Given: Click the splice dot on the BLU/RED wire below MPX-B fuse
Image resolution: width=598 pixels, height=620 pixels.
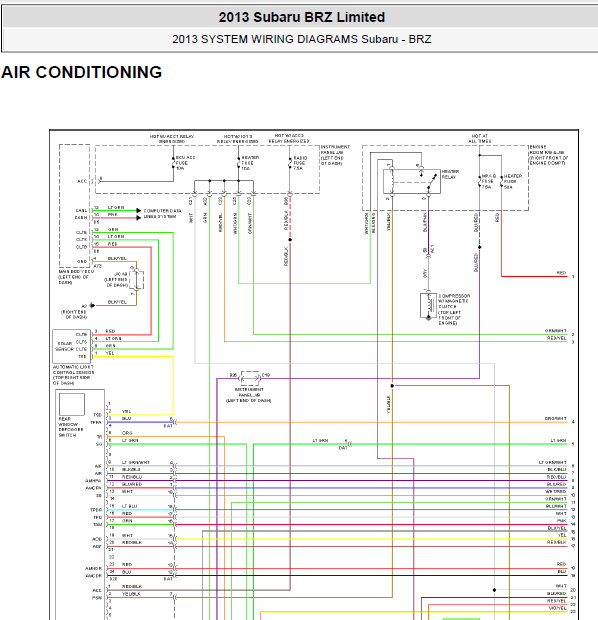Looking at the screenshot, I should (479, 247).
